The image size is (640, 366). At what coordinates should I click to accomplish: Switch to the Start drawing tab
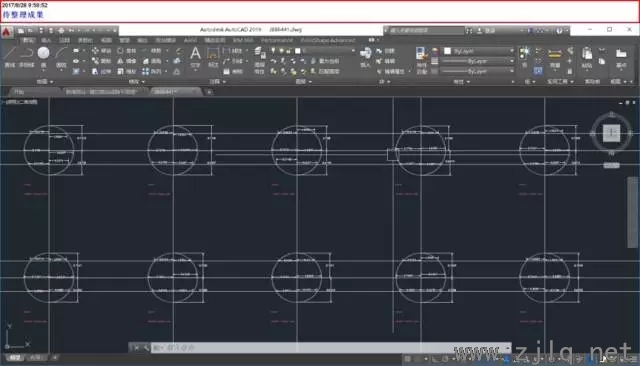19,92
